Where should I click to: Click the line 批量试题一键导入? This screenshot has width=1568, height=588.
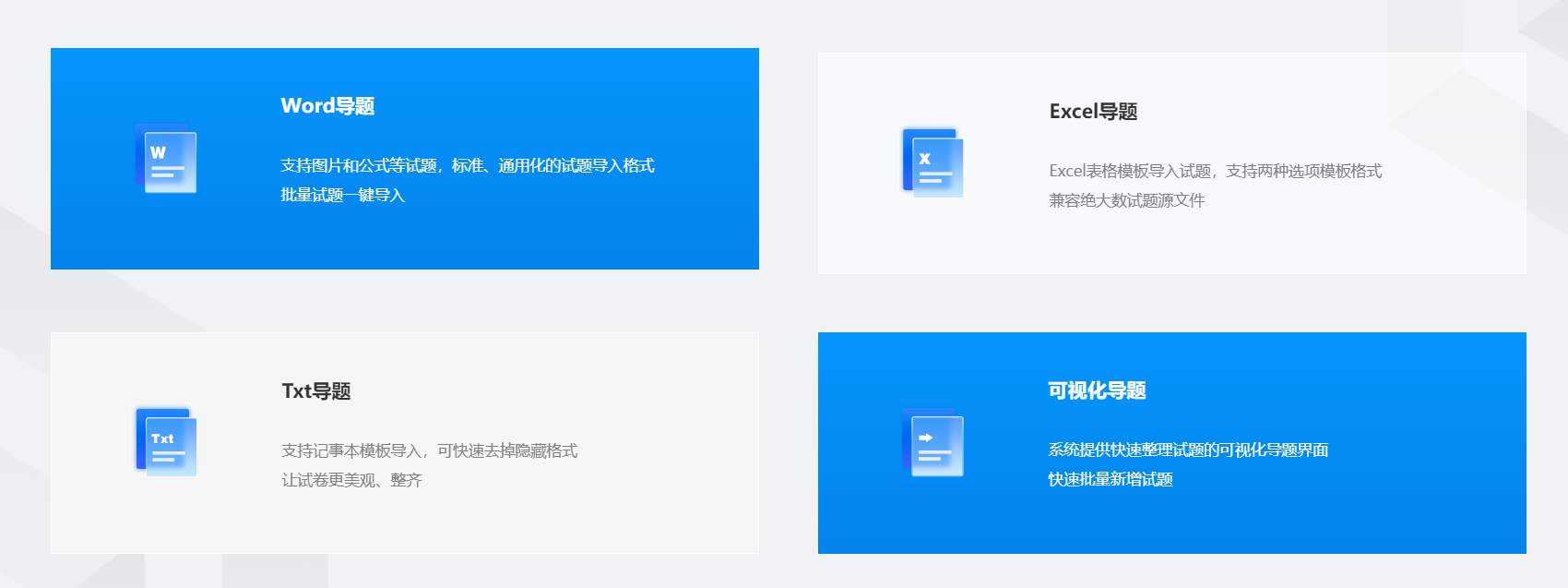pyautogui.click(x=343, y=196)
